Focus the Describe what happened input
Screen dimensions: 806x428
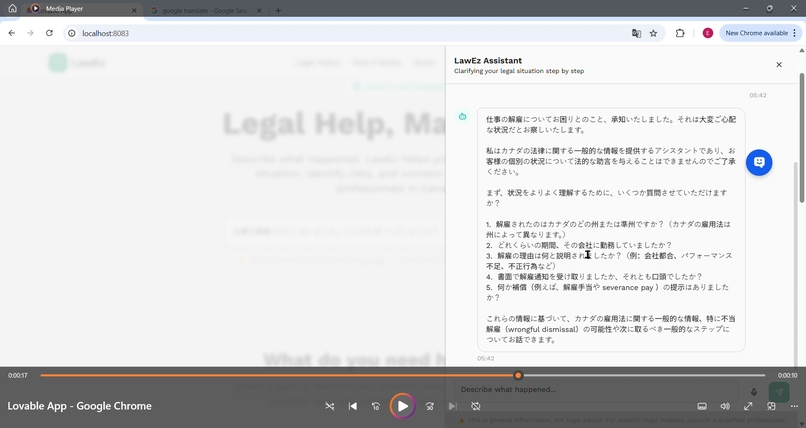click(x=596, y=390)
